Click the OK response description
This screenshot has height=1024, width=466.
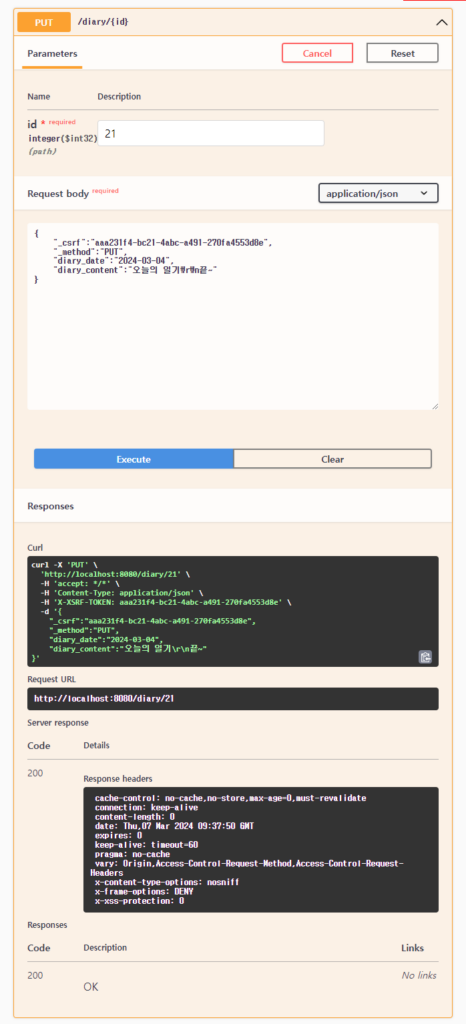[91, 987]
